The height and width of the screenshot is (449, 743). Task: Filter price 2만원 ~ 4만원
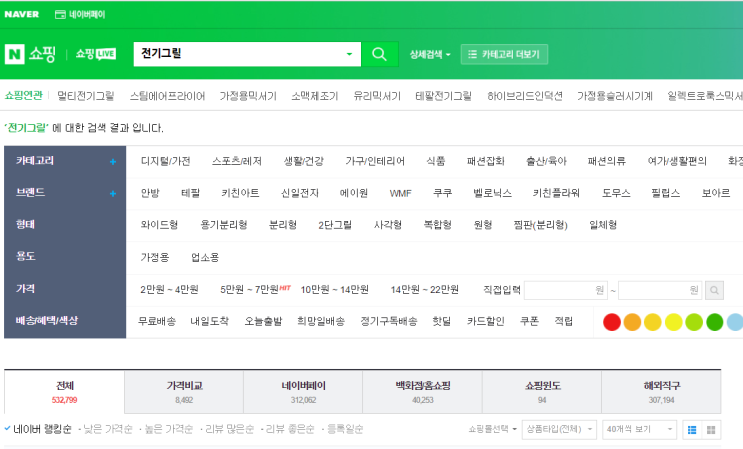[x=169, y=289]
